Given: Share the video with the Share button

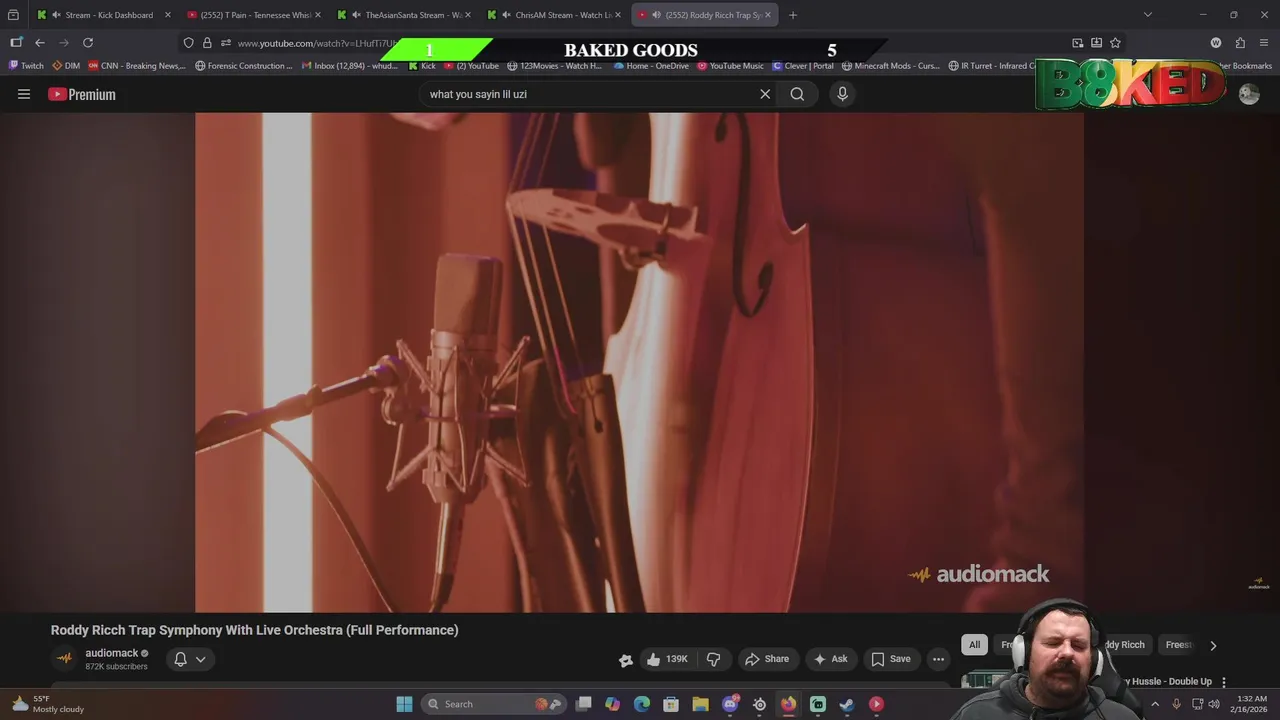Looking at the screenshot, I should pos(767,659).
